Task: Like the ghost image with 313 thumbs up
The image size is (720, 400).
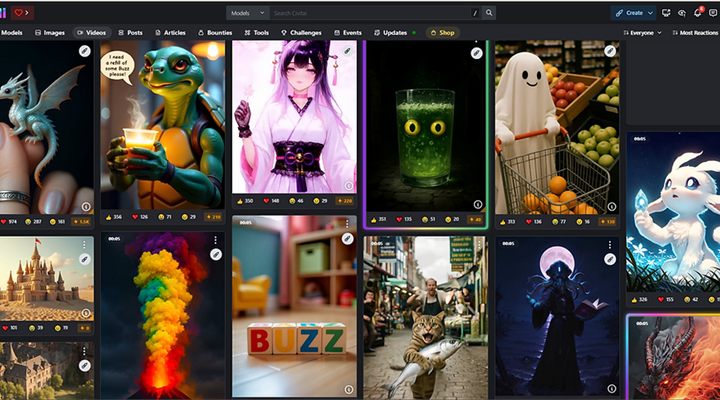Action: [x=509, y=222]
